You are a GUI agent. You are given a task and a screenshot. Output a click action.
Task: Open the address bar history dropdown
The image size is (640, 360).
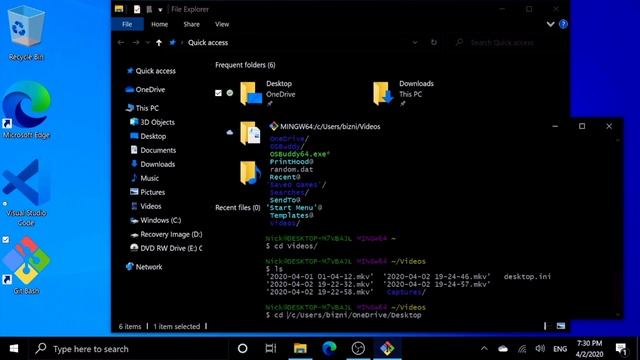415,42
